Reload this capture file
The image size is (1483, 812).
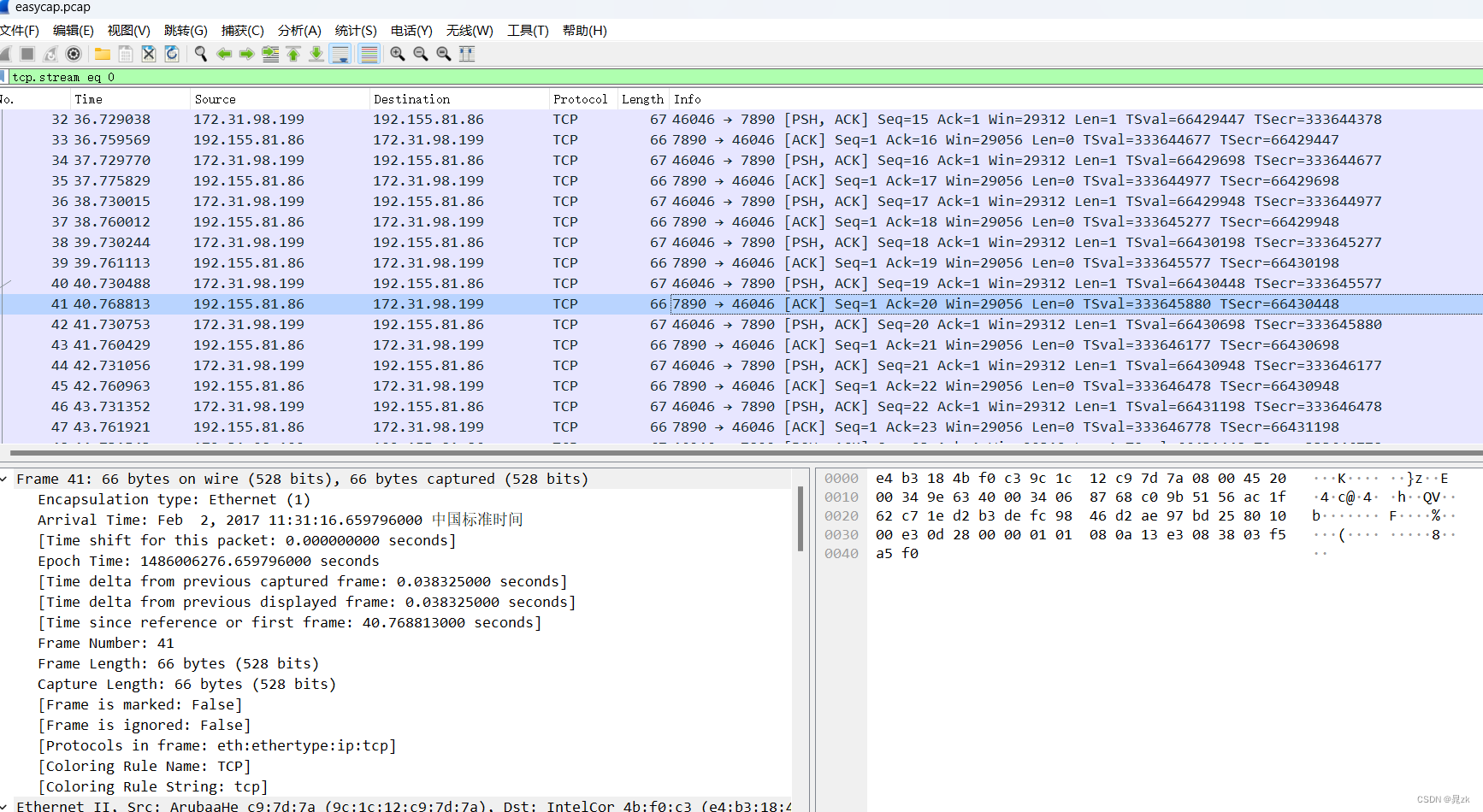coord(172,53)
